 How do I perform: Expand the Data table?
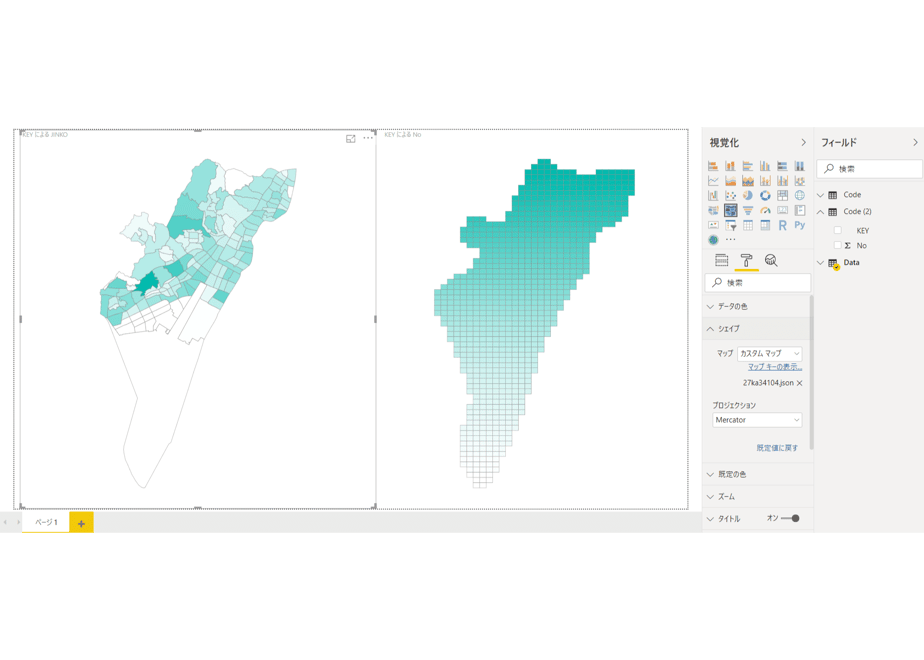click(821, 263)
